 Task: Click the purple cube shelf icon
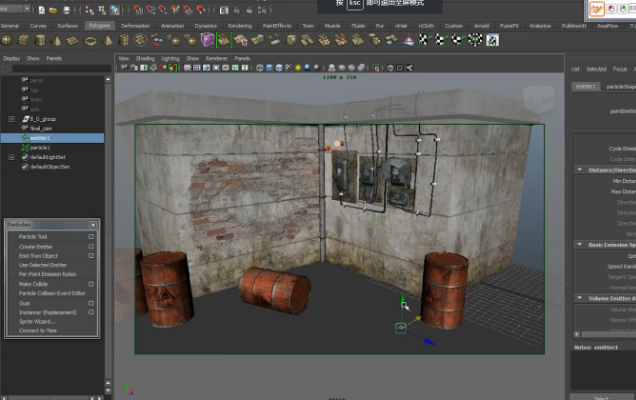207,40
